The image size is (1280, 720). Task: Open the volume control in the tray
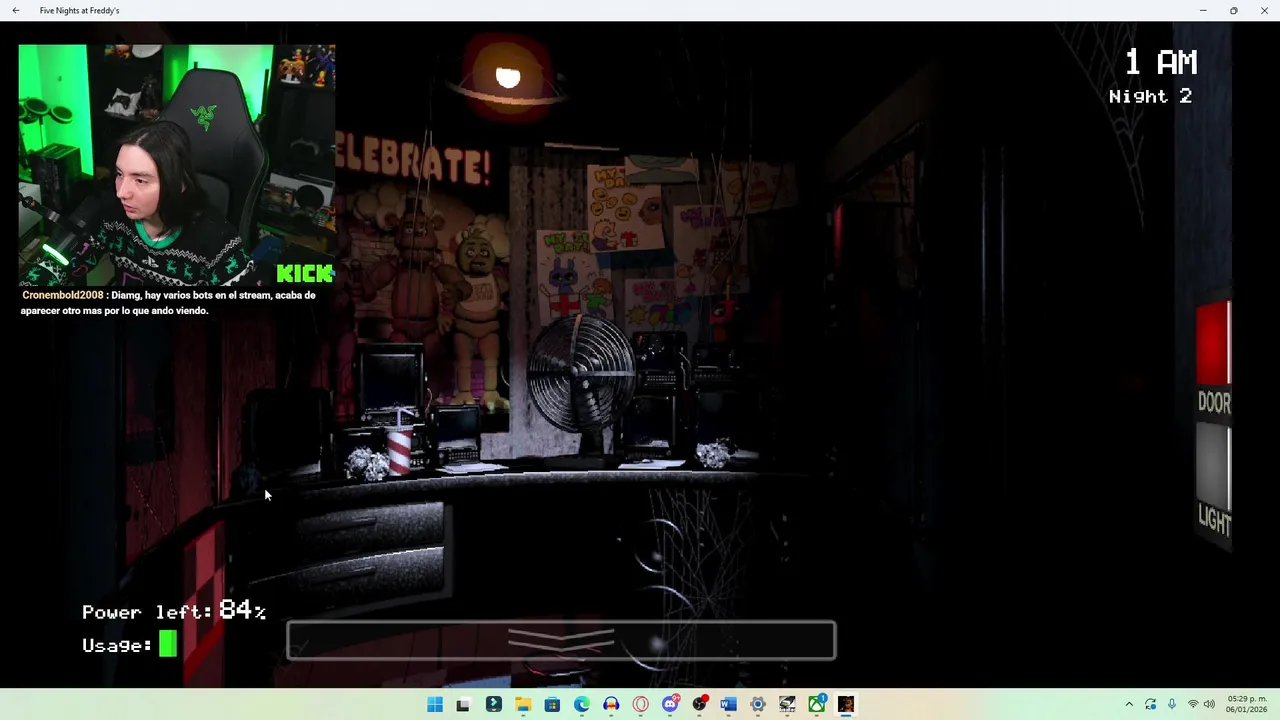click(x=1210, y=705)
